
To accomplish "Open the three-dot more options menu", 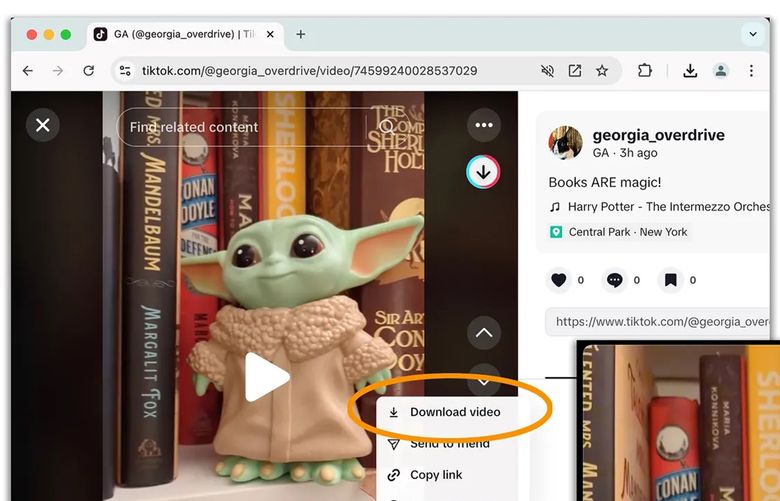I will pyautogui.click(x=484, y=125).
